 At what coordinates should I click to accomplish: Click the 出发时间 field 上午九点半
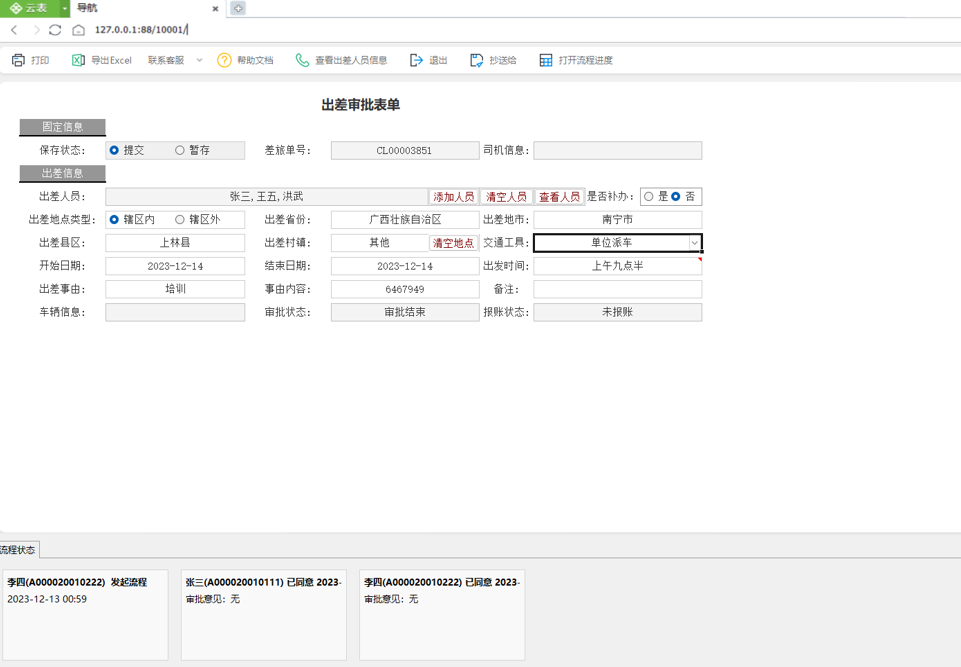[617, 266]
